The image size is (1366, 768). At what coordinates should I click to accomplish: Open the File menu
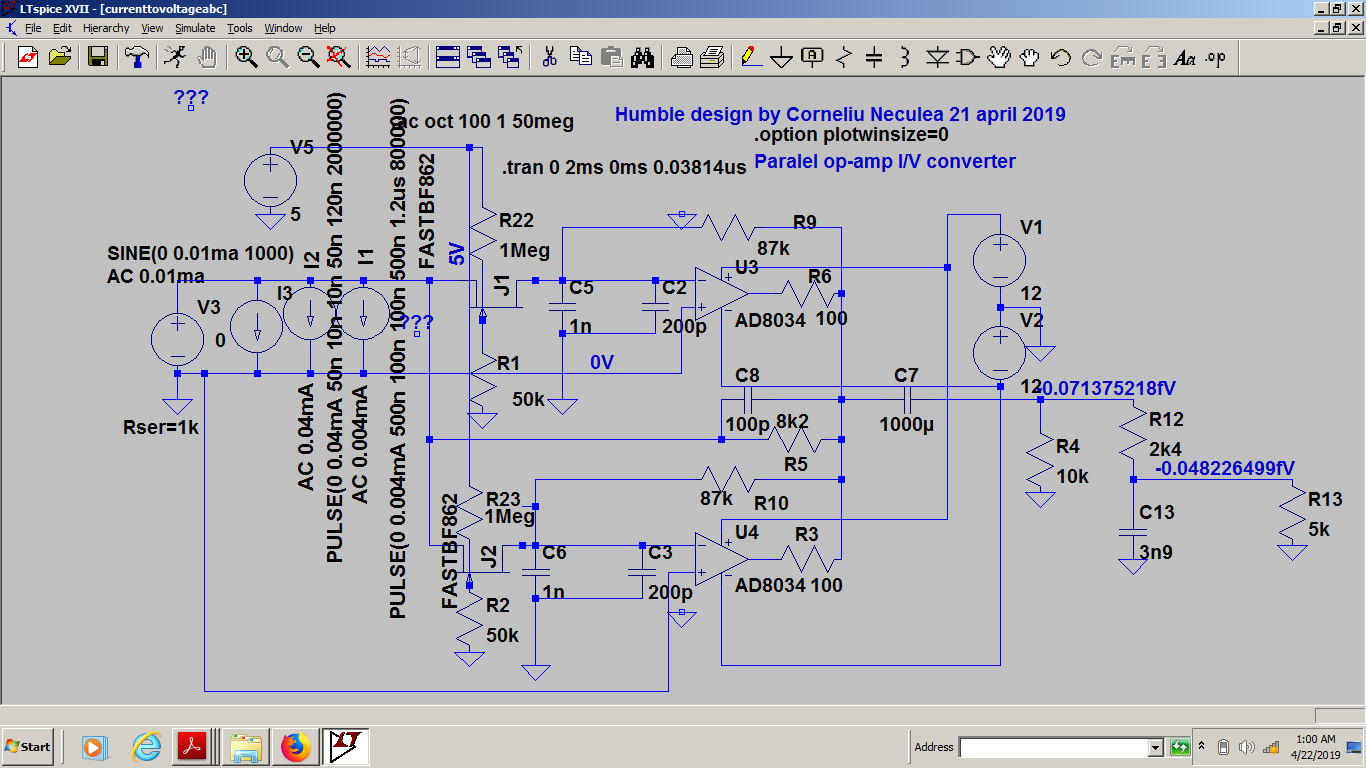pos(33,28)
